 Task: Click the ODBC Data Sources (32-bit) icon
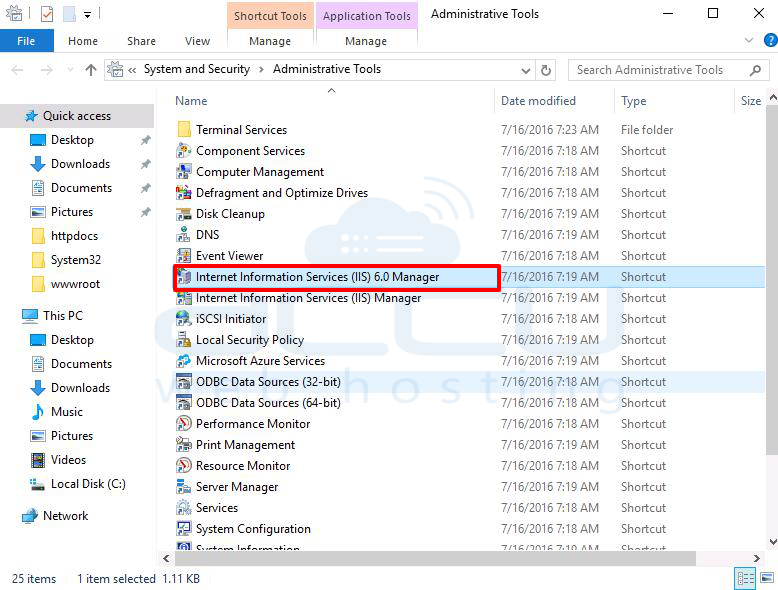pos(184,382)
